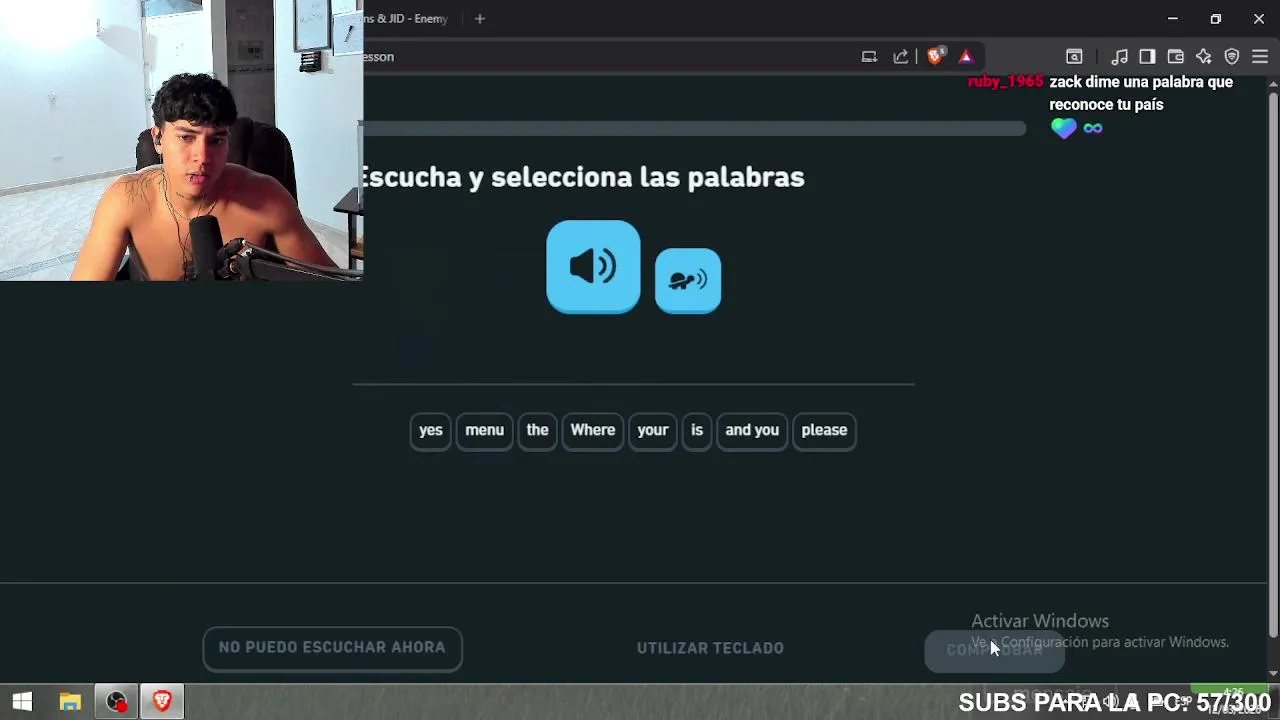This screenshot has height=720, width=1280.
Task: Click the webcam overlay video
Action: [x=181, y=140]
